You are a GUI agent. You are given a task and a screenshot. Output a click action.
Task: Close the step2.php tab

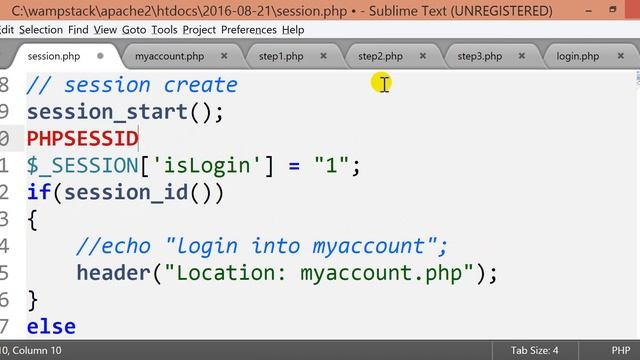coord(423,56)
